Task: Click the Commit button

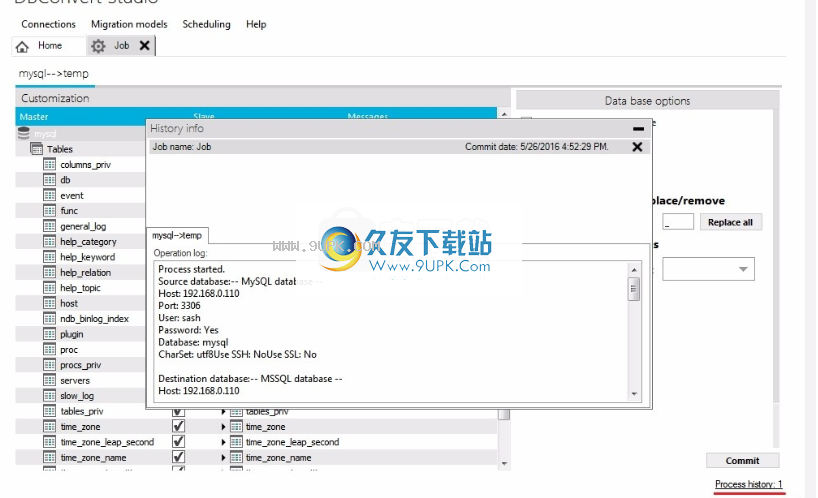Action: coord(742,460)
